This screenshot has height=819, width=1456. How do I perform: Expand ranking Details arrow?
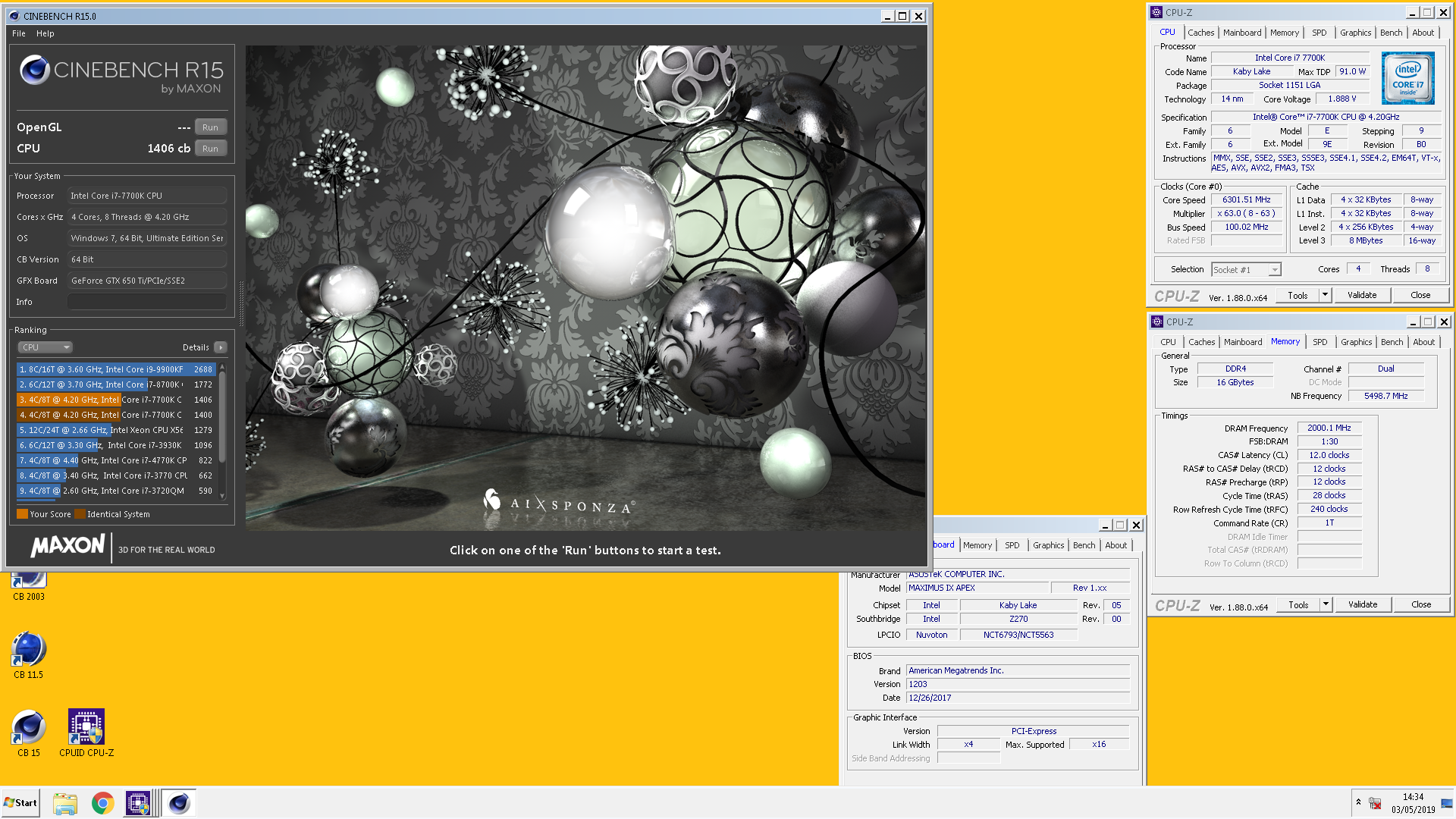tap(221, 347)
